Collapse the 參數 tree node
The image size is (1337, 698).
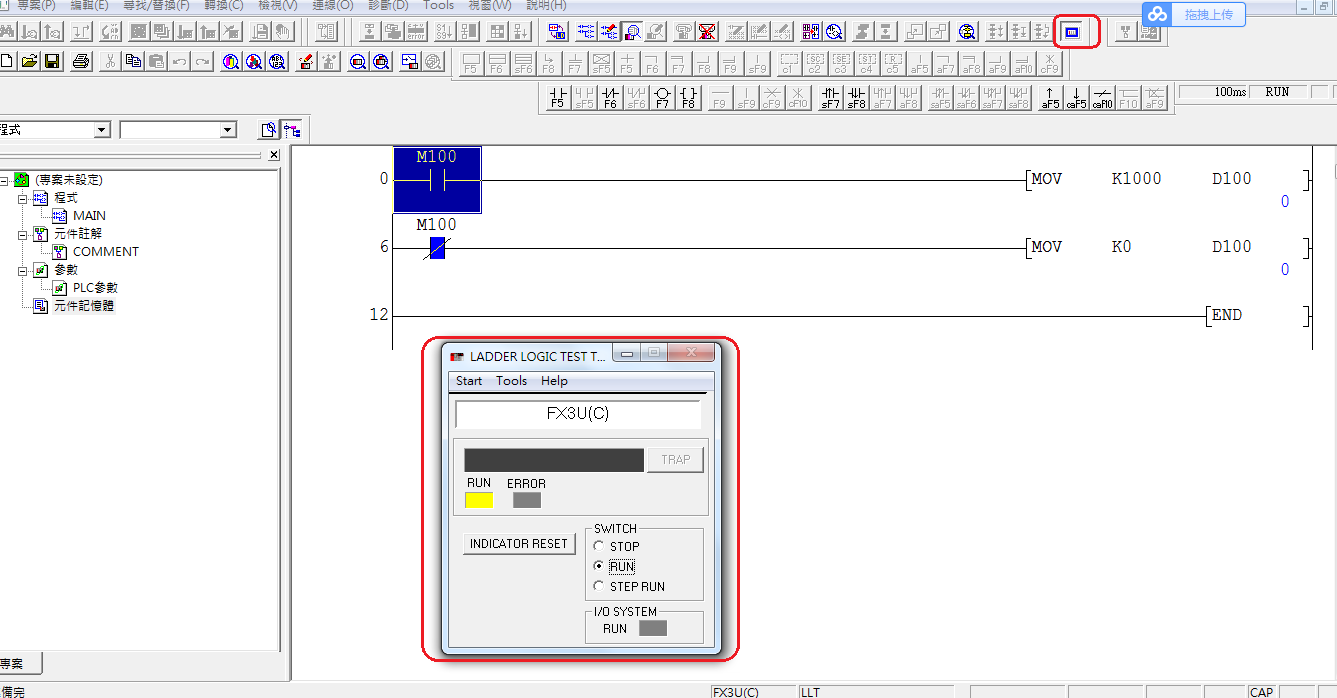click(23, 270)
